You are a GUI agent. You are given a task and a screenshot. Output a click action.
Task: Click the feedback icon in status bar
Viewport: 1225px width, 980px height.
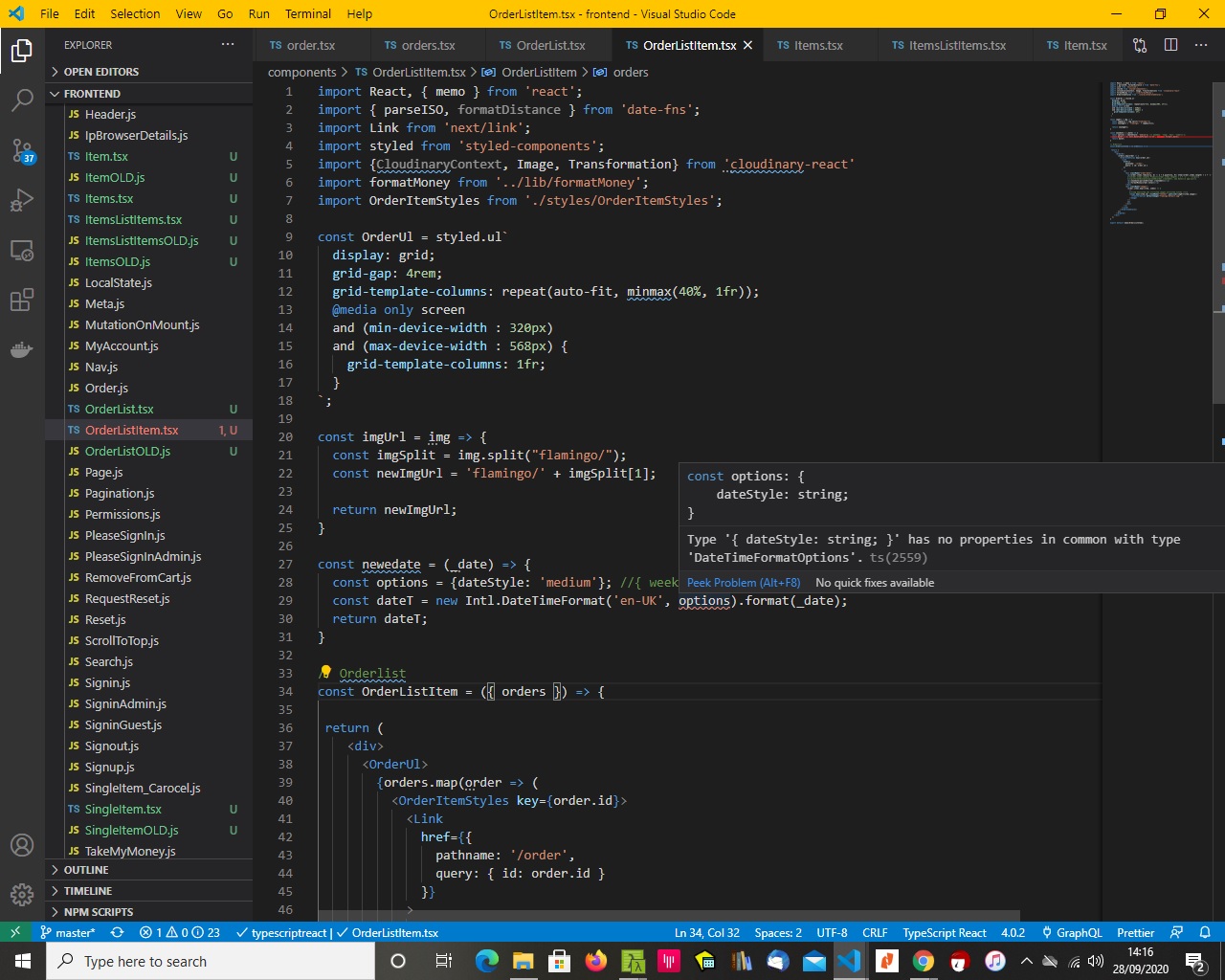click(1177, 932)
